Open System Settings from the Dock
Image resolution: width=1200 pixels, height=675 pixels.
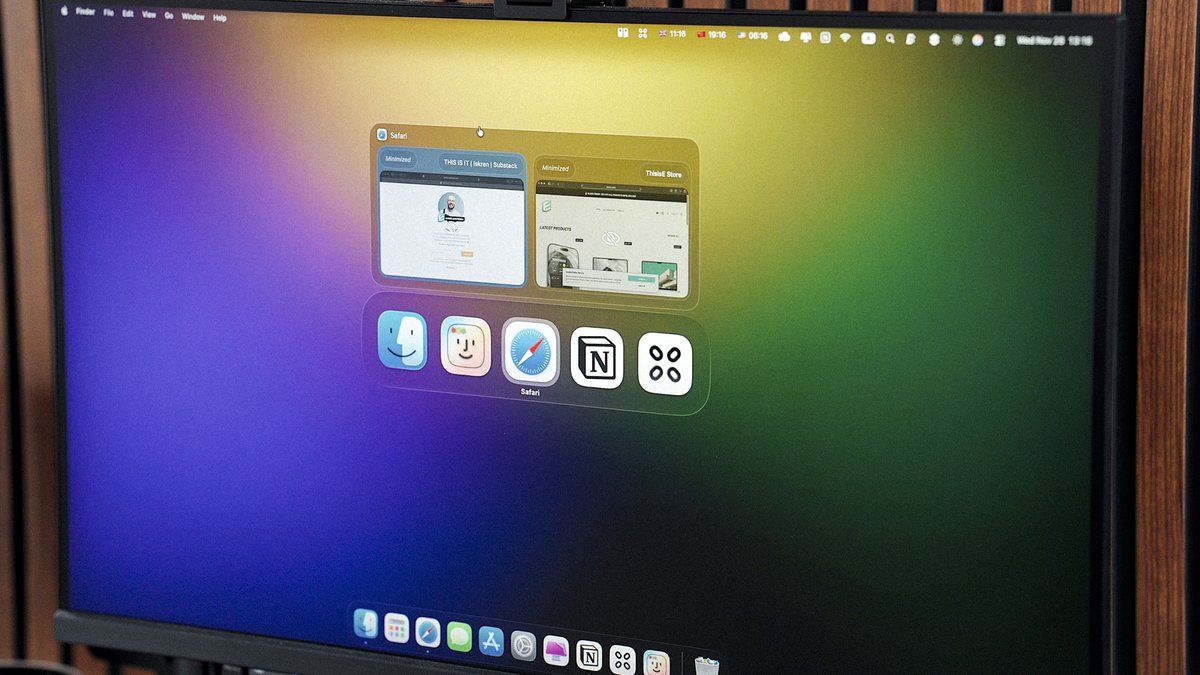[x=523, y=645]
